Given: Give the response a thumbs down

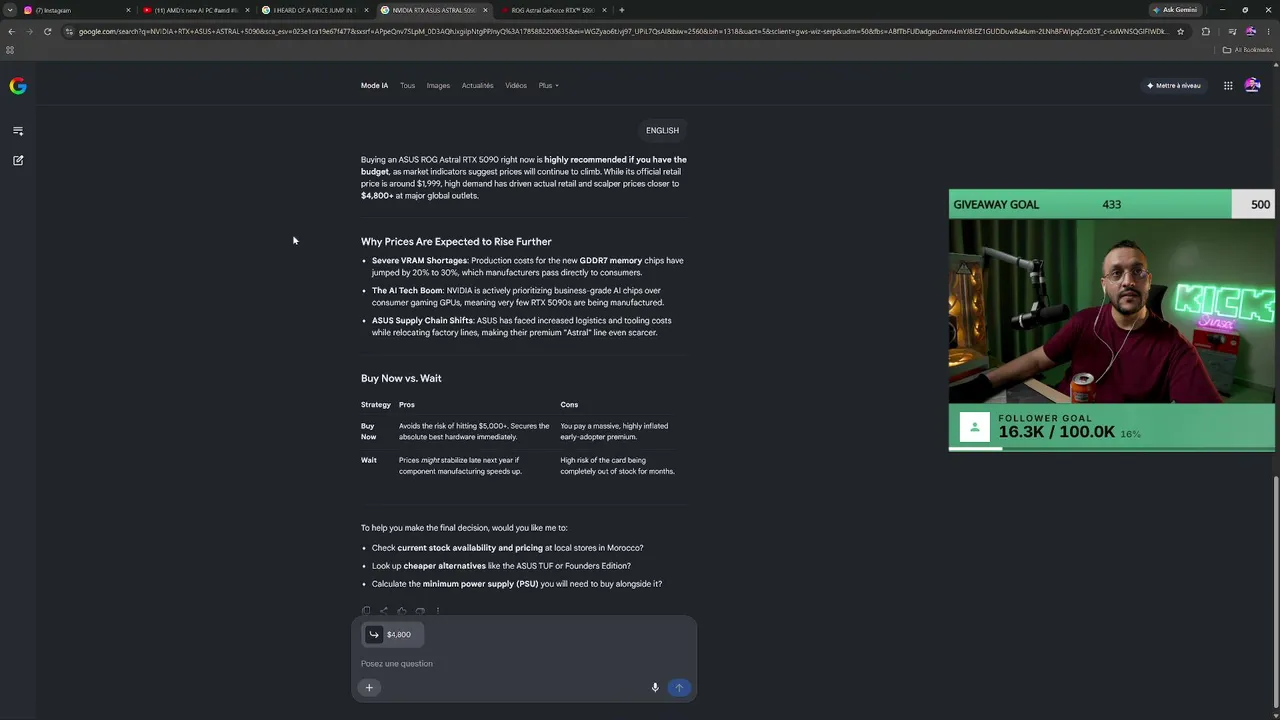Looking at the screenshot, I should [x=420, y=610].
